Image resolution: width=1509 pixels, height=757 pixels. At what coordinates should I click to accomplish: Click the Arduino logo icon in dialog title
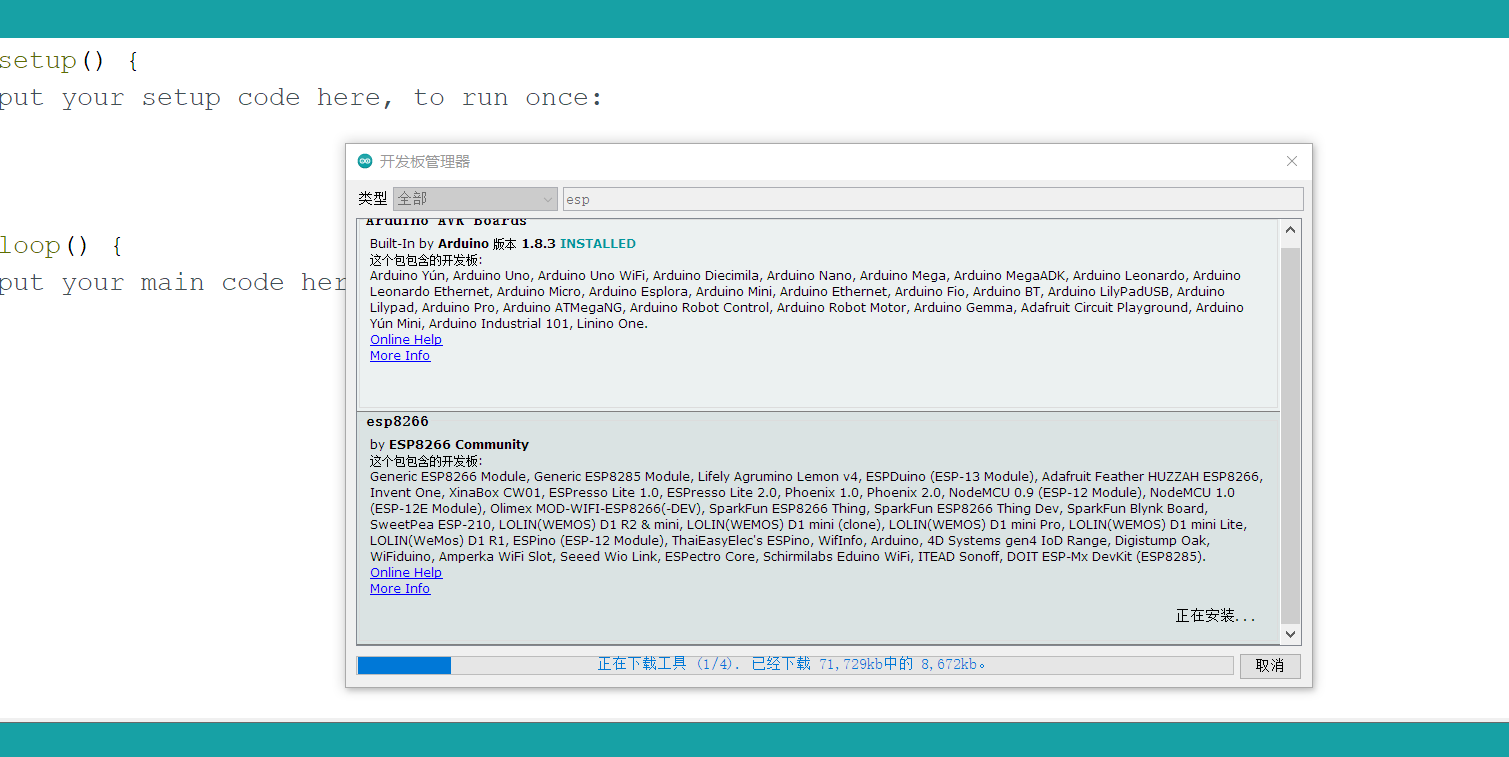[365, 161]
